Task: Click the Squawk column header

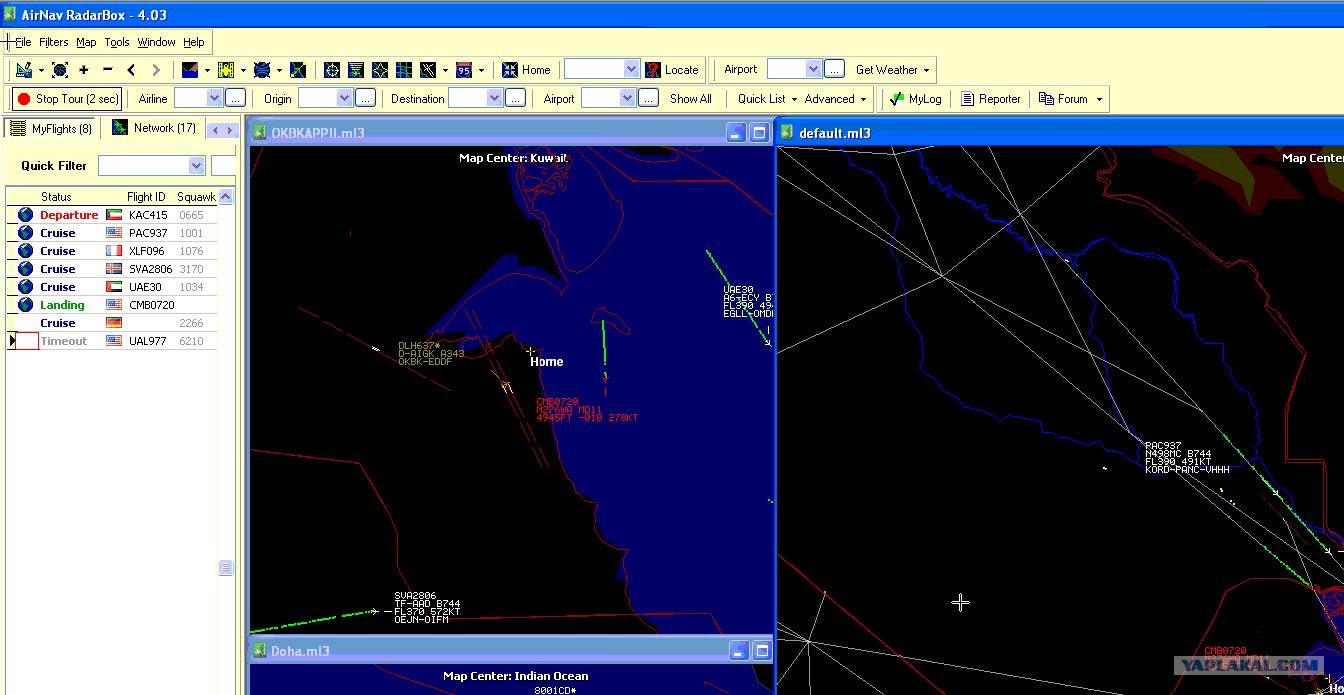Action: [x=195, y=197]
